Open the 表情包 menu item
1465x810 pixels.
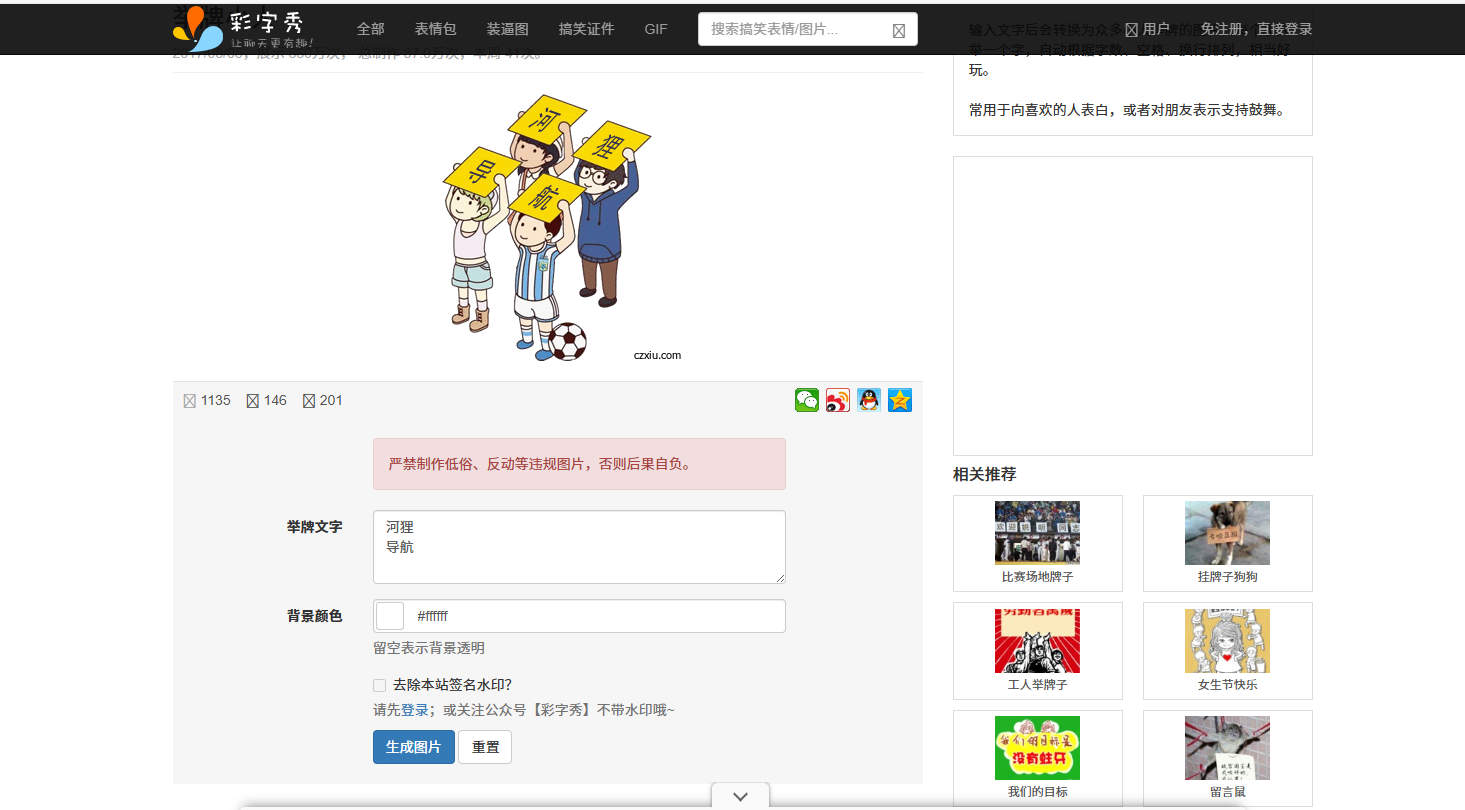[x=435, y=29]
